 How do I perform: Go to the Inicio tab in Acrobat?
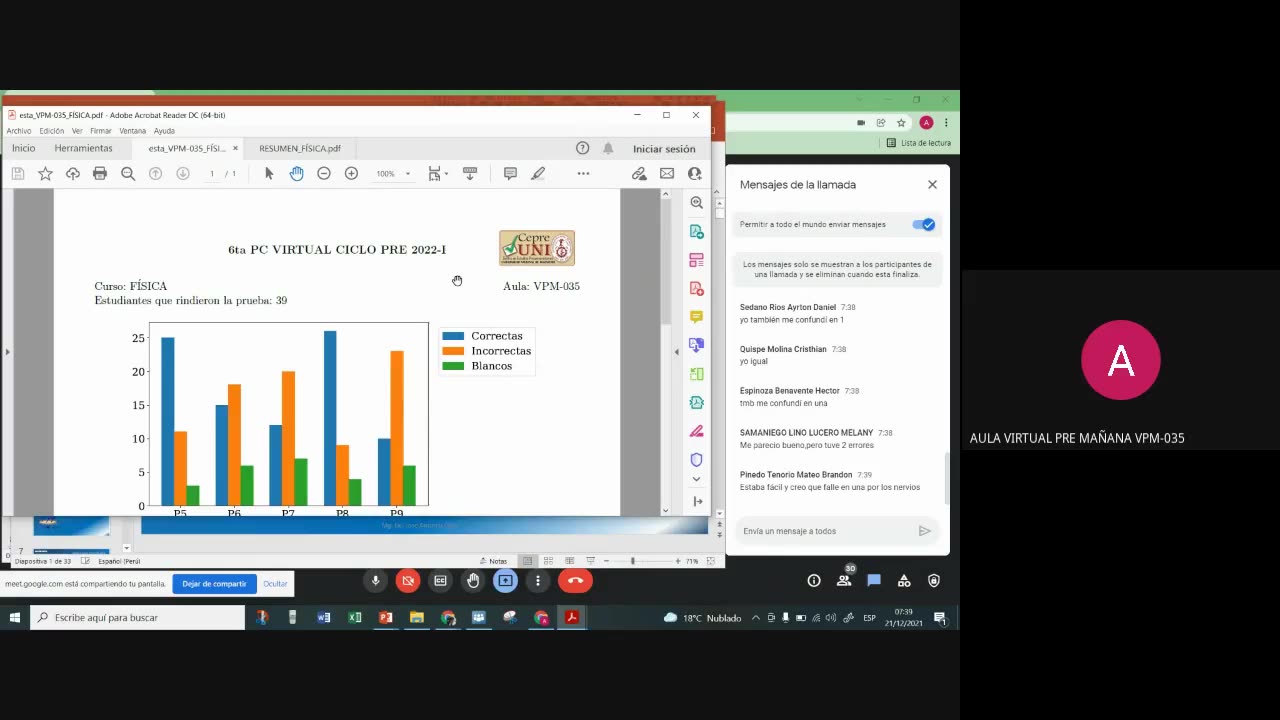[23, 148]
